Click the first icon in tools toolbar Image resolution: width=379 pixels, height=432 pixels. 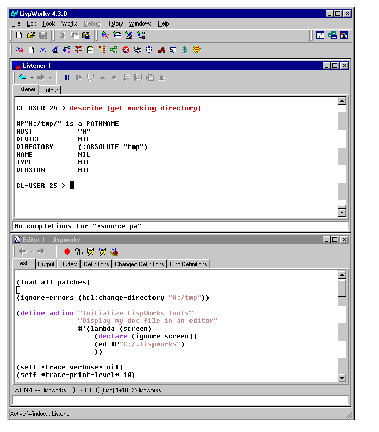pos(19,50)
